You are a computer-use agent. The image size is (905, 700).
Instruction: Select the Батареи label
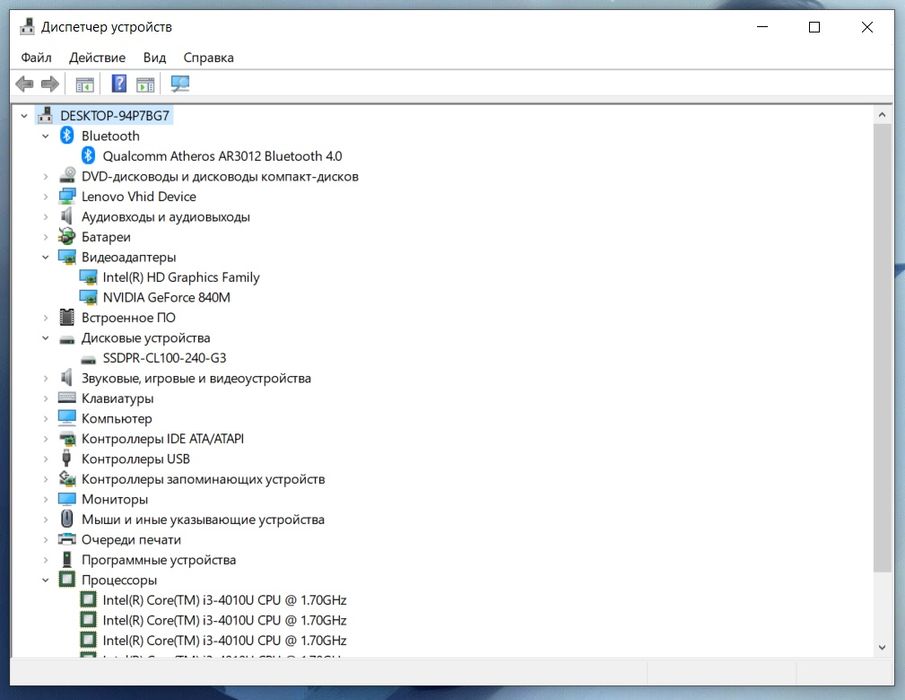pos(106,237)
